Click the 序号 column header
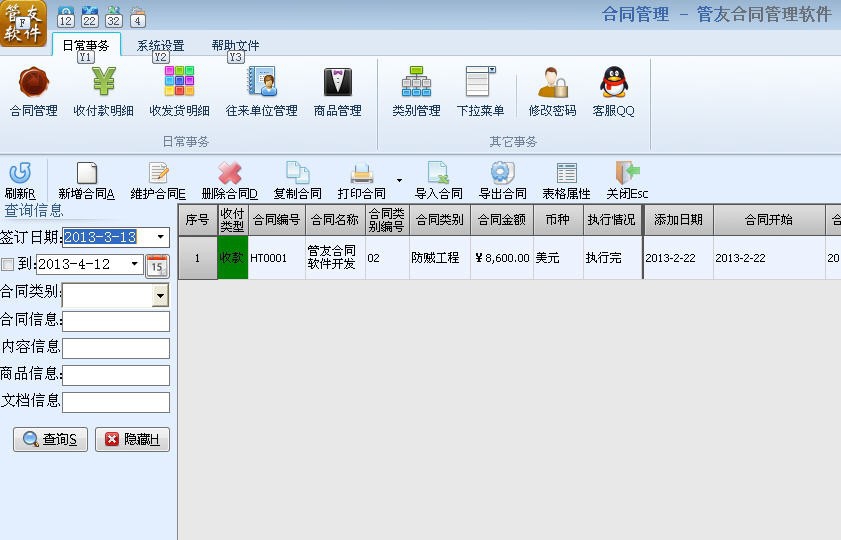Viewport: 841px width, 540px height. 197,220
